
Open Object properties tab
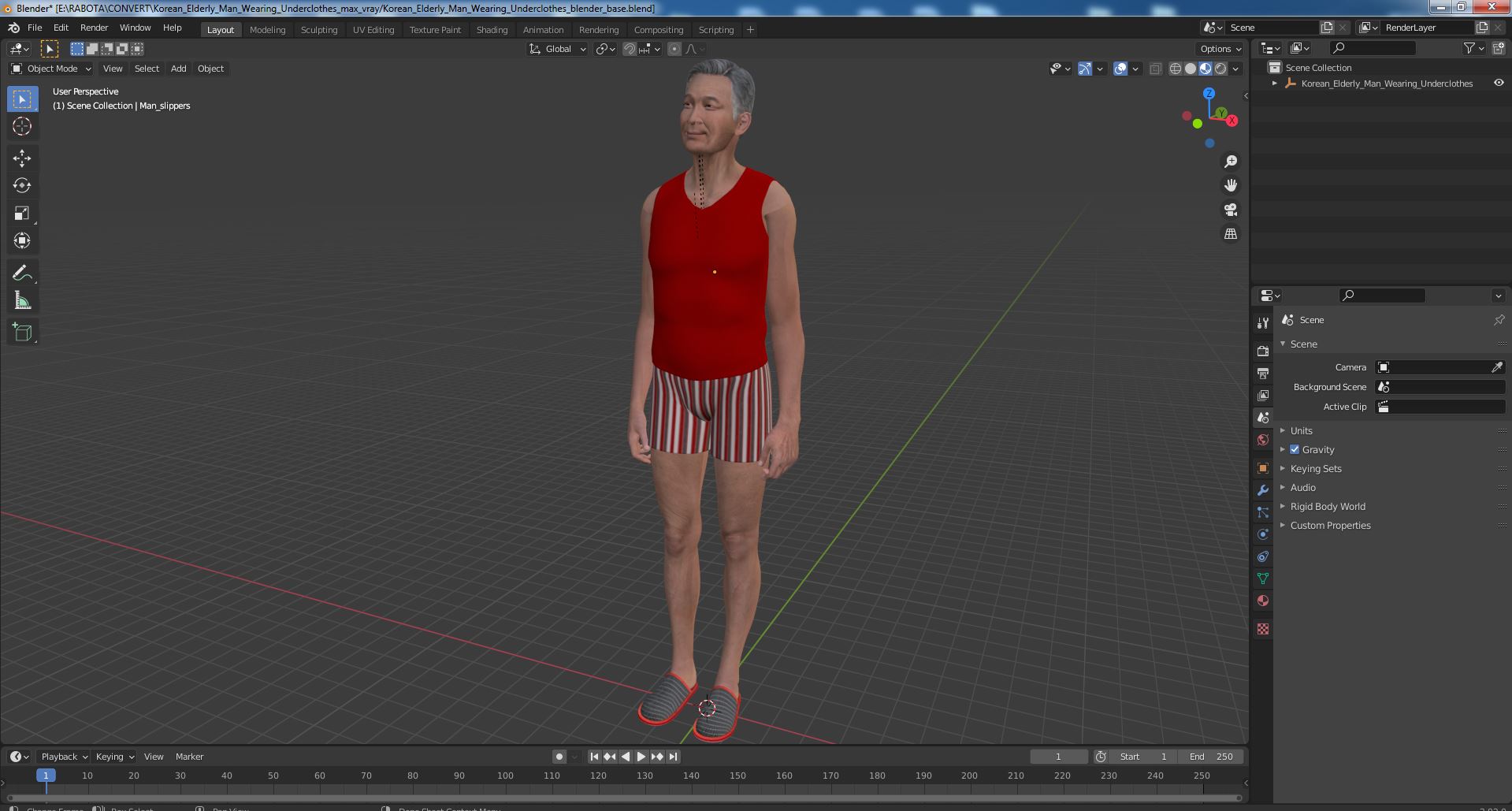click(1263, 468)
